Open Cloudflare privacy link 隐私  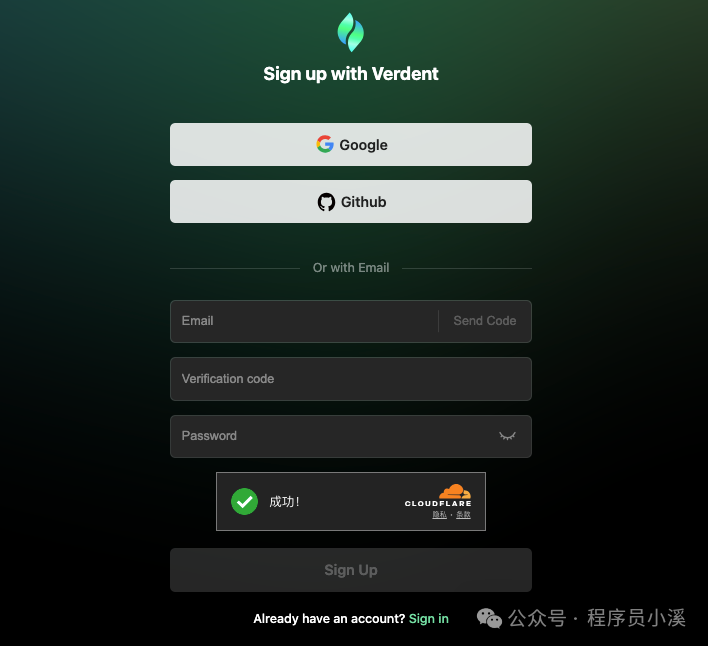tap(439, 515)
